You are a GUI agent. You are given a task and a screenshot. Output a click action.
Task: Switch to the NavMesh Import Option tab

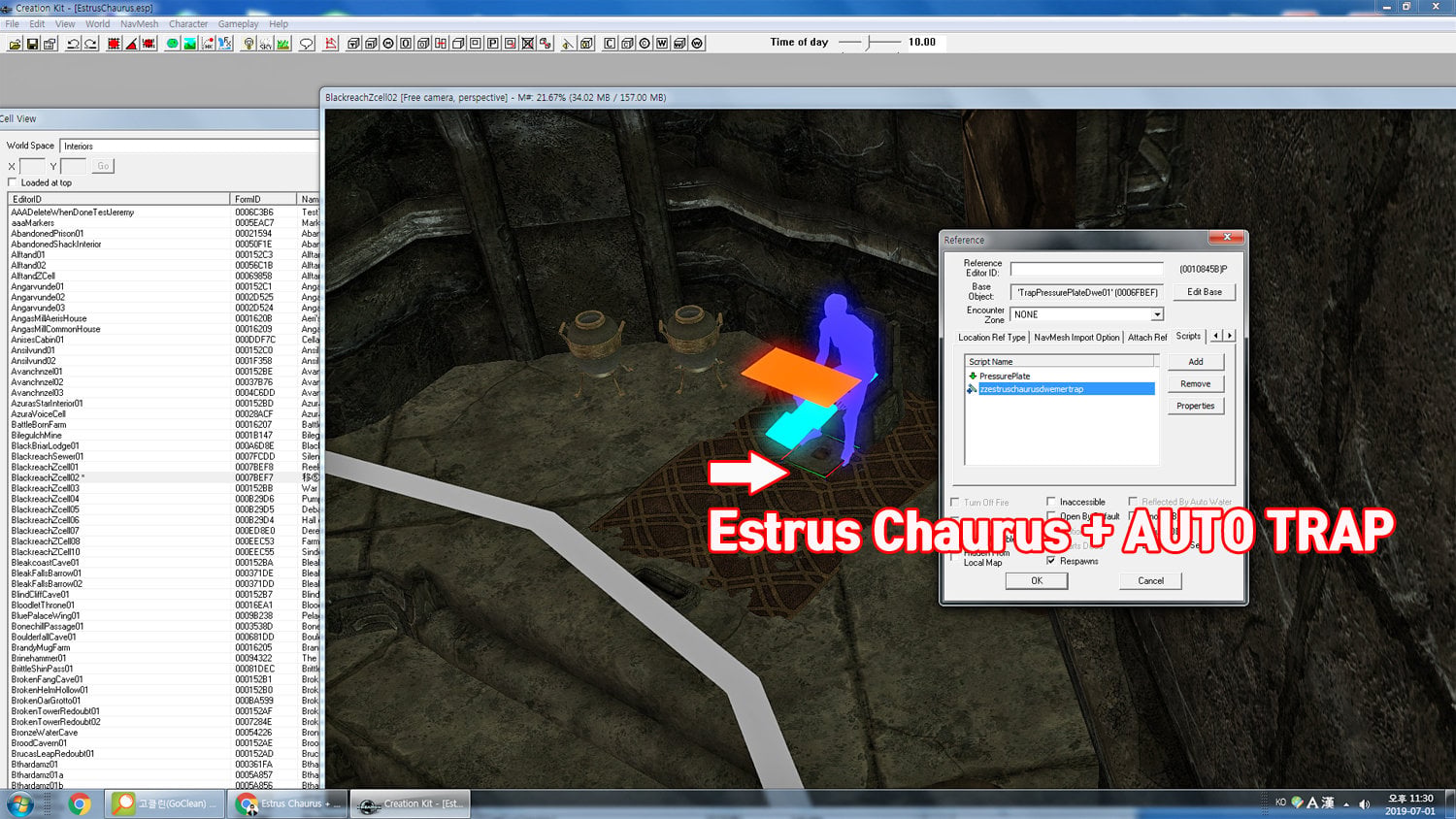1075,338
